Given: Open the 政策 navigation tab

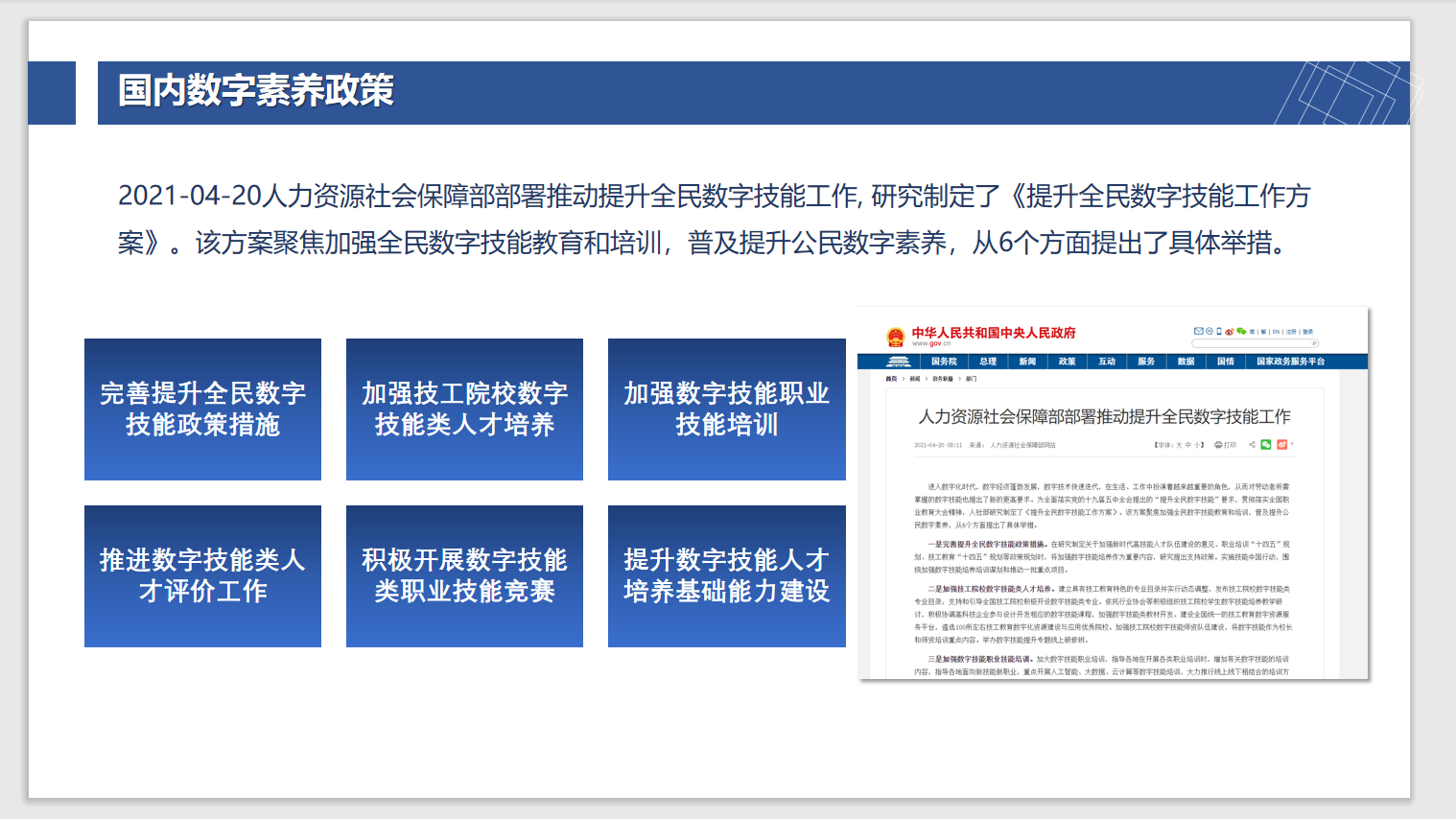Looking at the screenshot, I should [1067, 362].
